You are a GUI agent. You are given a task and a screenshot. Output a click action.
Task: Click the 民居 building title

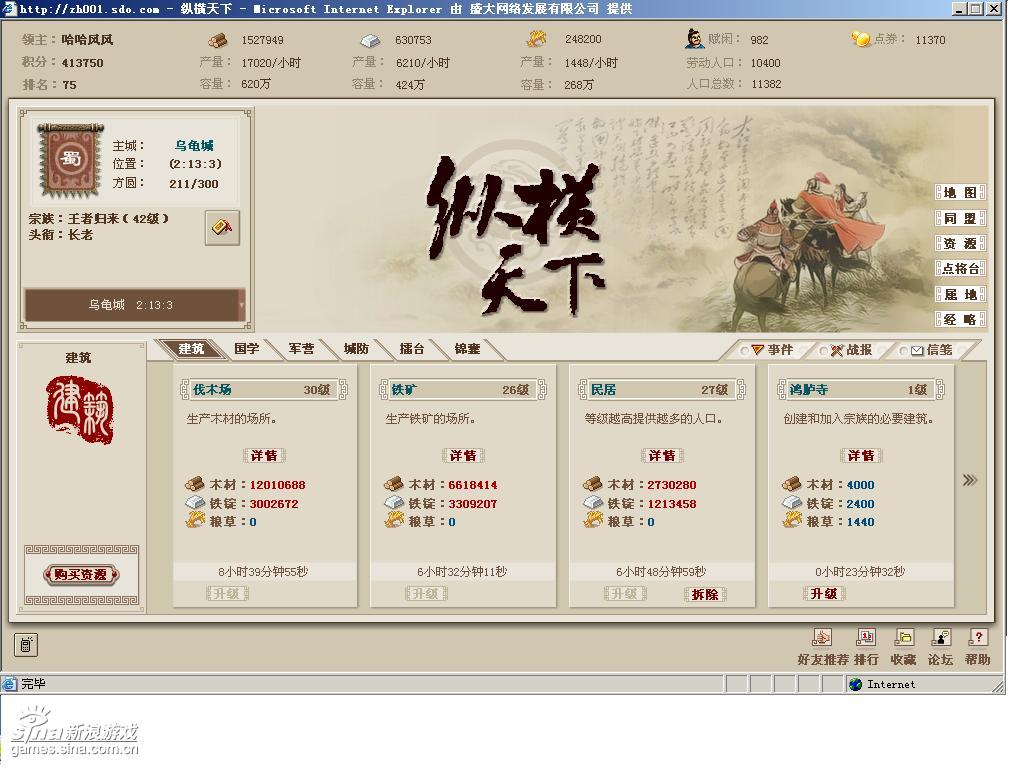point(603,390)
